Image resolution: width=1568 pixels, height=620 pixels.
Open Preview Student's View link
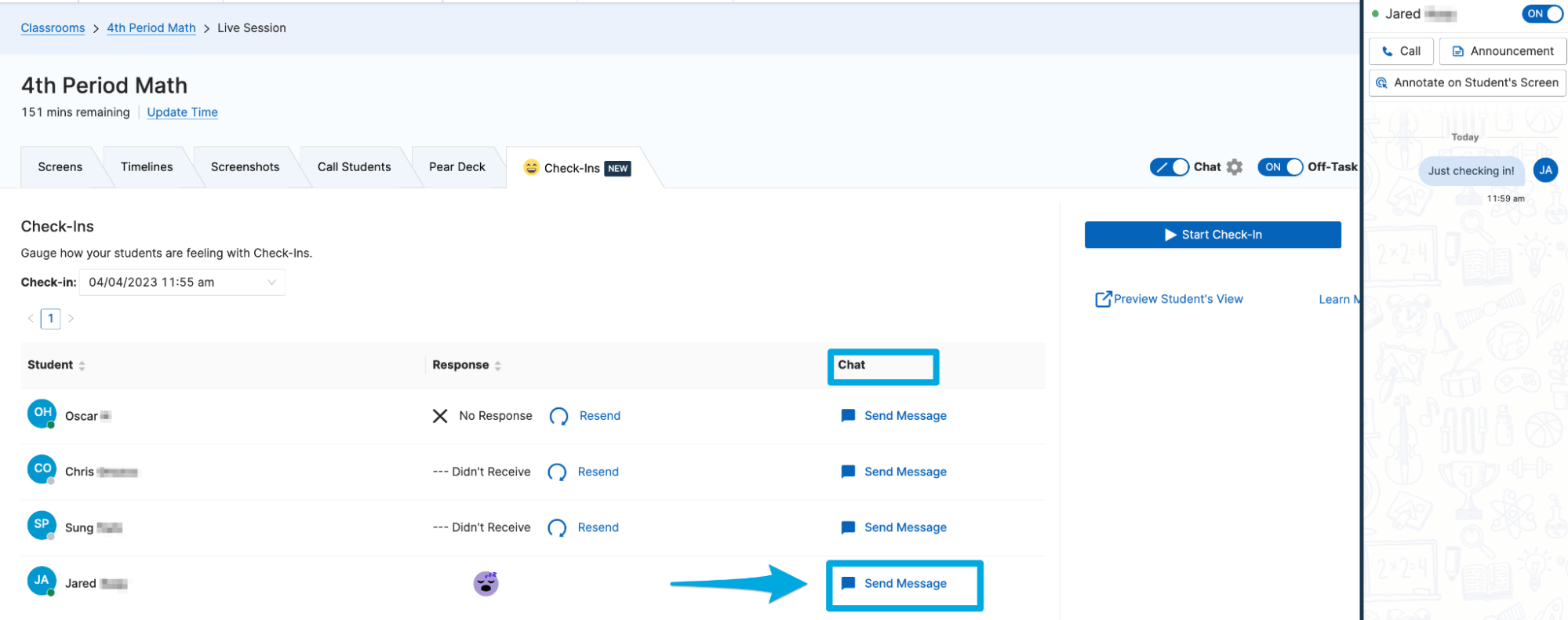(x=1178, y=299)
